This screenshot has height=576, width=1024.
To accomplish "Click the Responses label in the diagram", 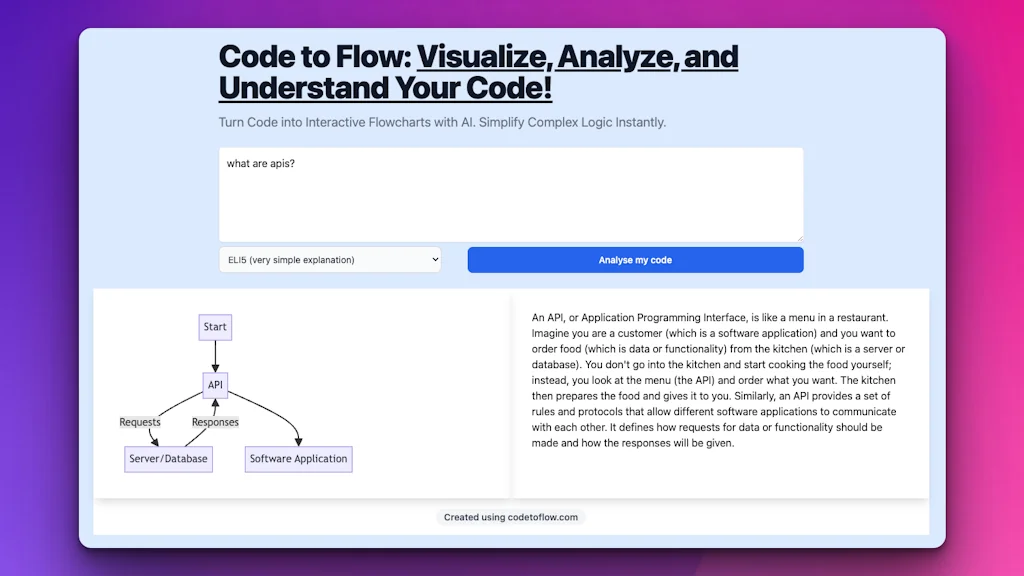I will tap(215, 422).
